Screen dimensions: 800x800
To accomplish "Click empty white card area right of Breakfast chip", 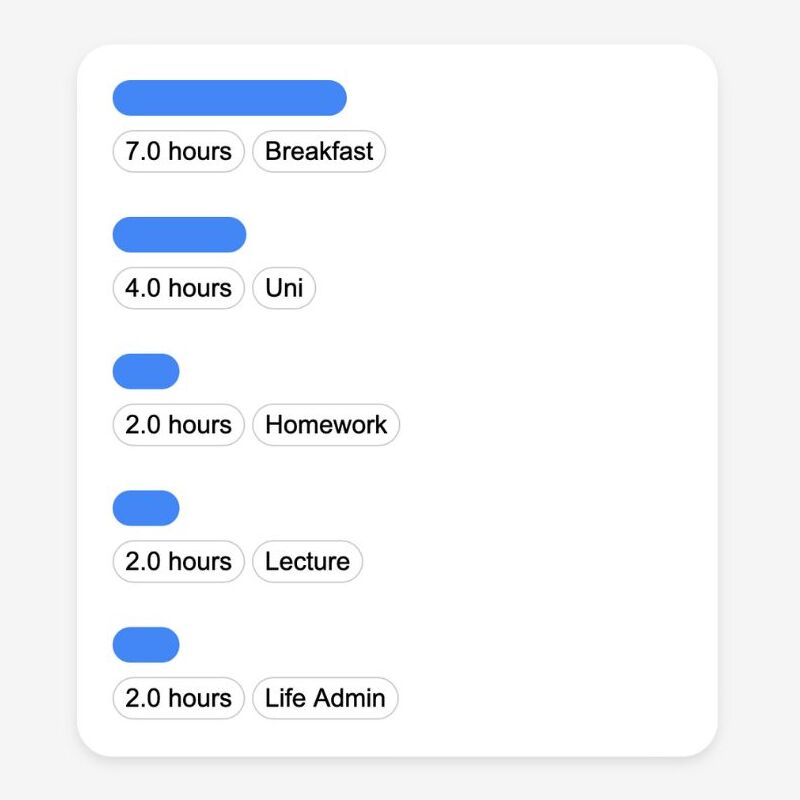I will click(x=546, y=152).
